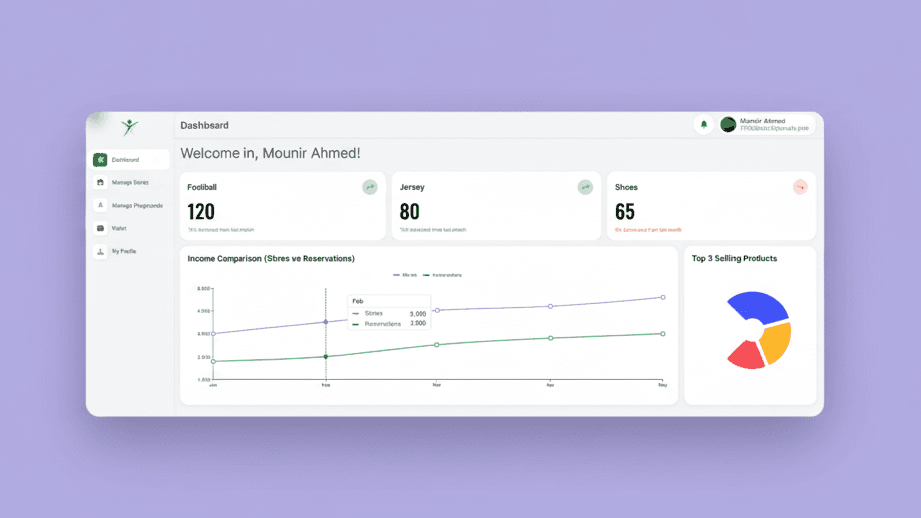Click the green line's Apr data point

point(550,338)
